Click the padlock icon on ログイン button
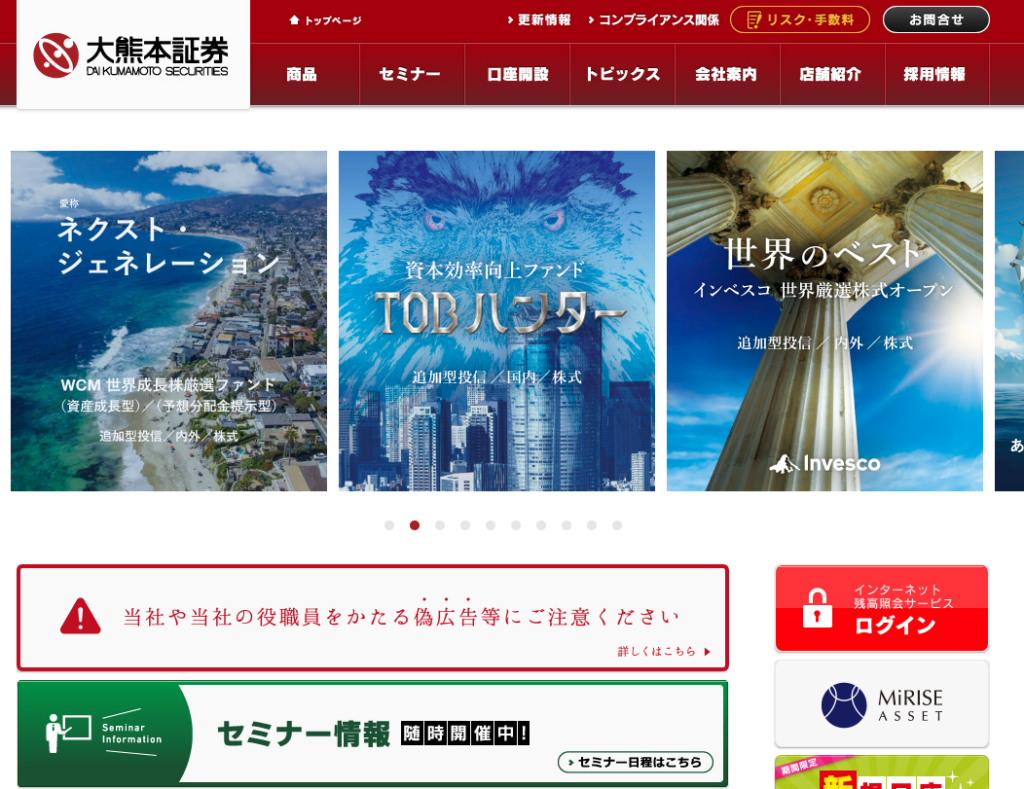Screen dimensions: 1024x789 (x=817, y=608)
